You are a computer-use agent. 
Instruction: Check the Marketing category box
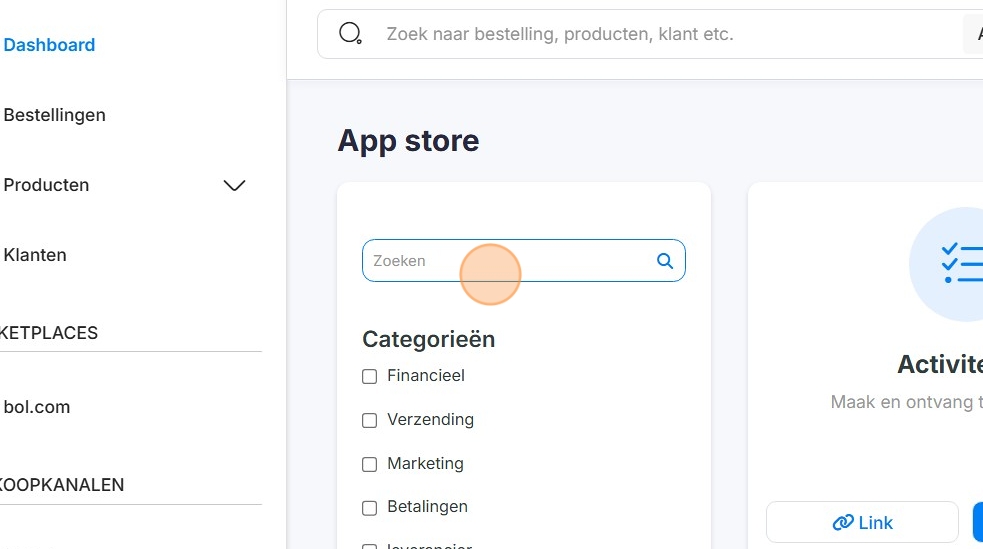(x=369, y=464)
